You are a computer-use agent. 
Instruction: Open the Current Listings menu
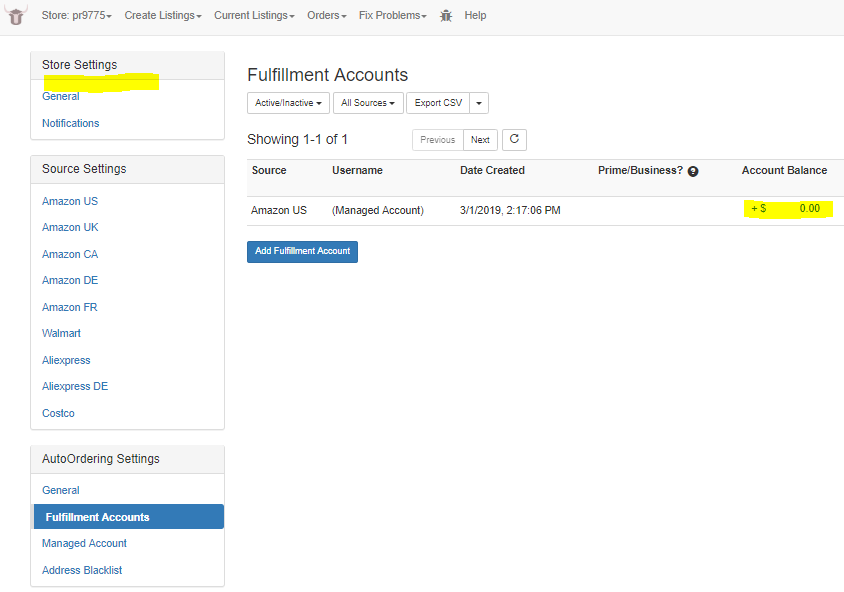point(254,16)
